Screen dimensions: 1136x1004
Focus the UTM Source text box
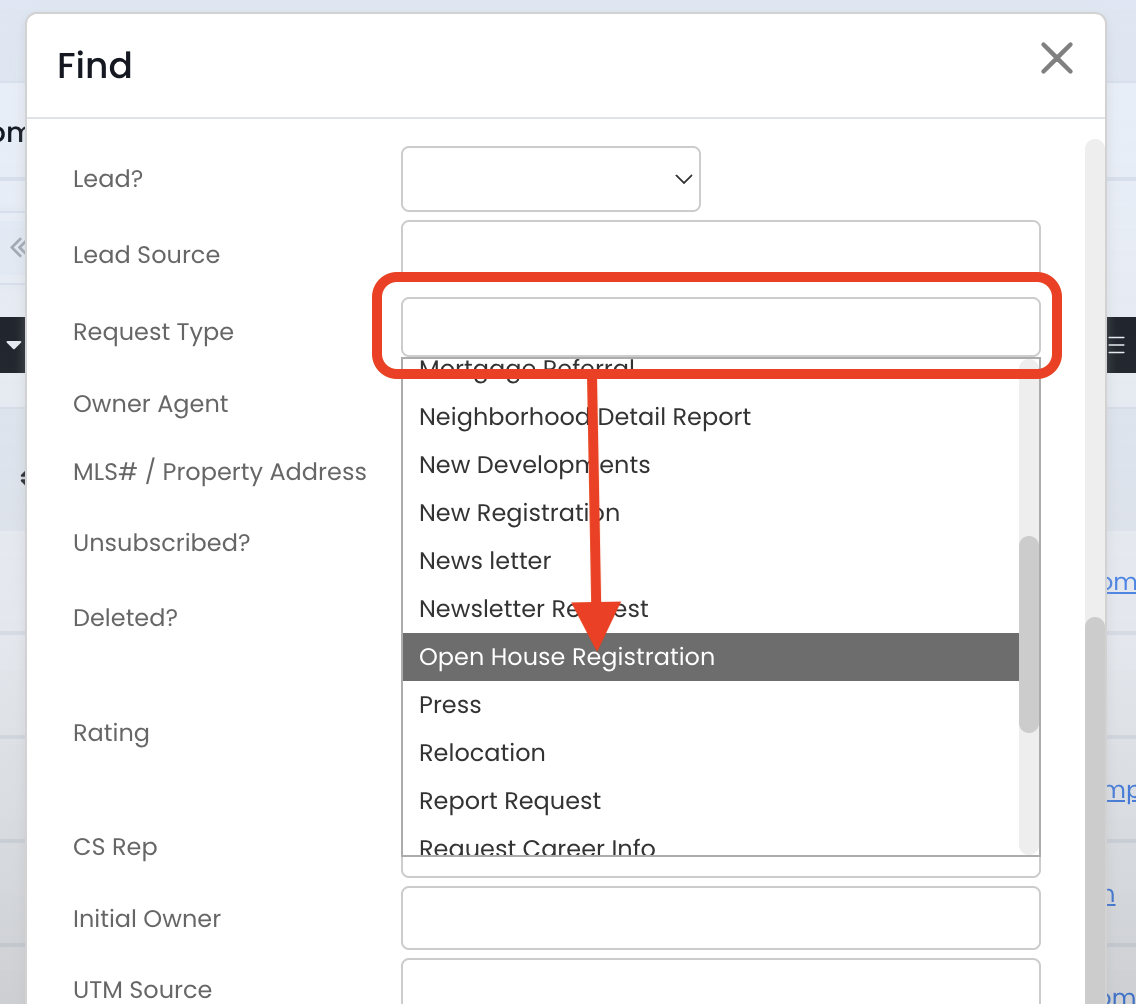coord(720,985)
